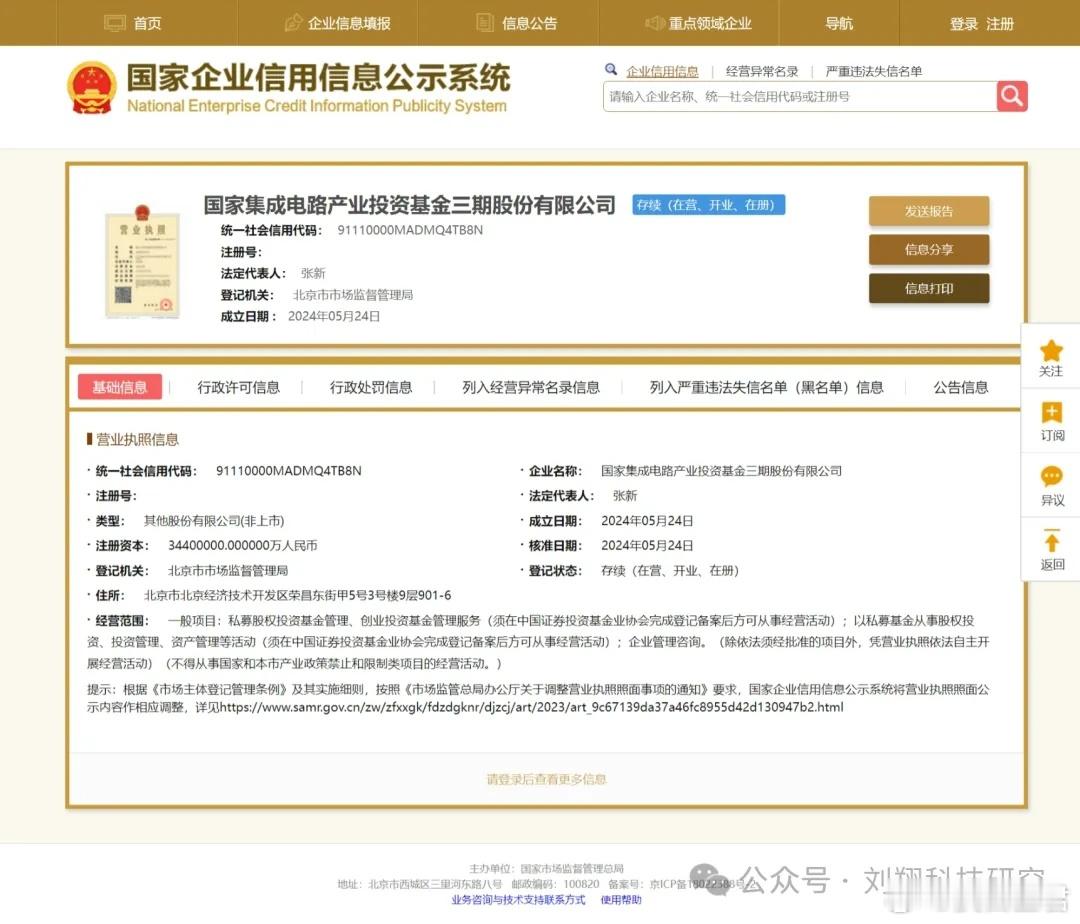Open 导航 in the top navigation
1080x924 pixels.
click(x=839, y=23)
